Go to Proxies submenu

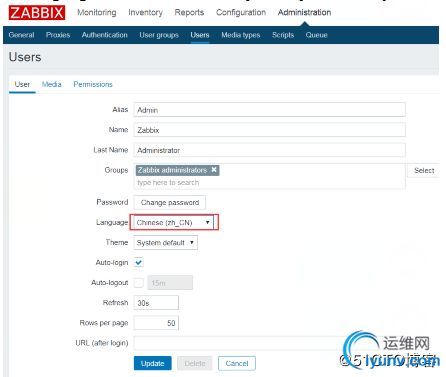[58, 35]
